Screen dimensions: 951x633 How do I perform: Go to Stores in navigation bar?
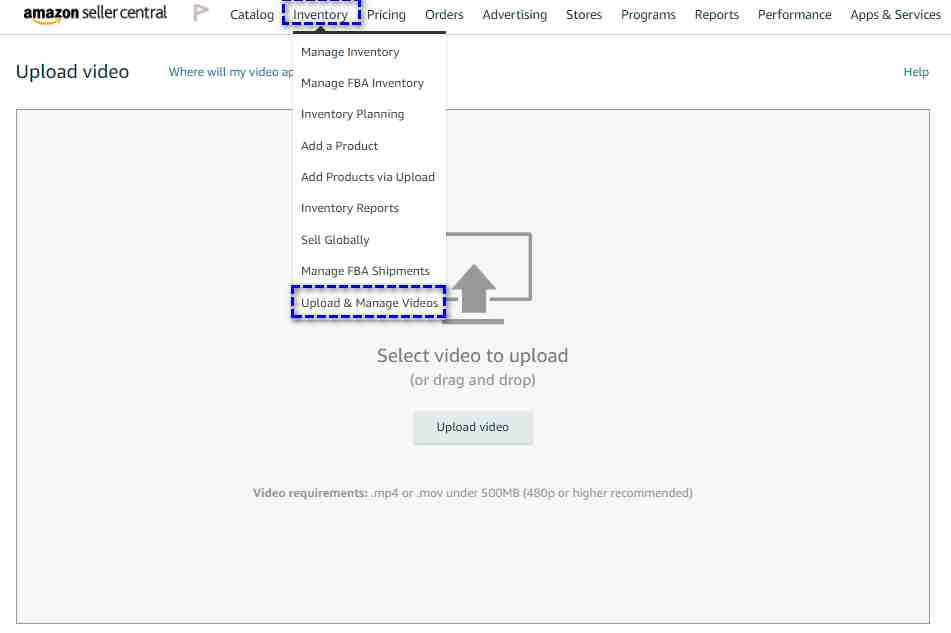point(584,15)
